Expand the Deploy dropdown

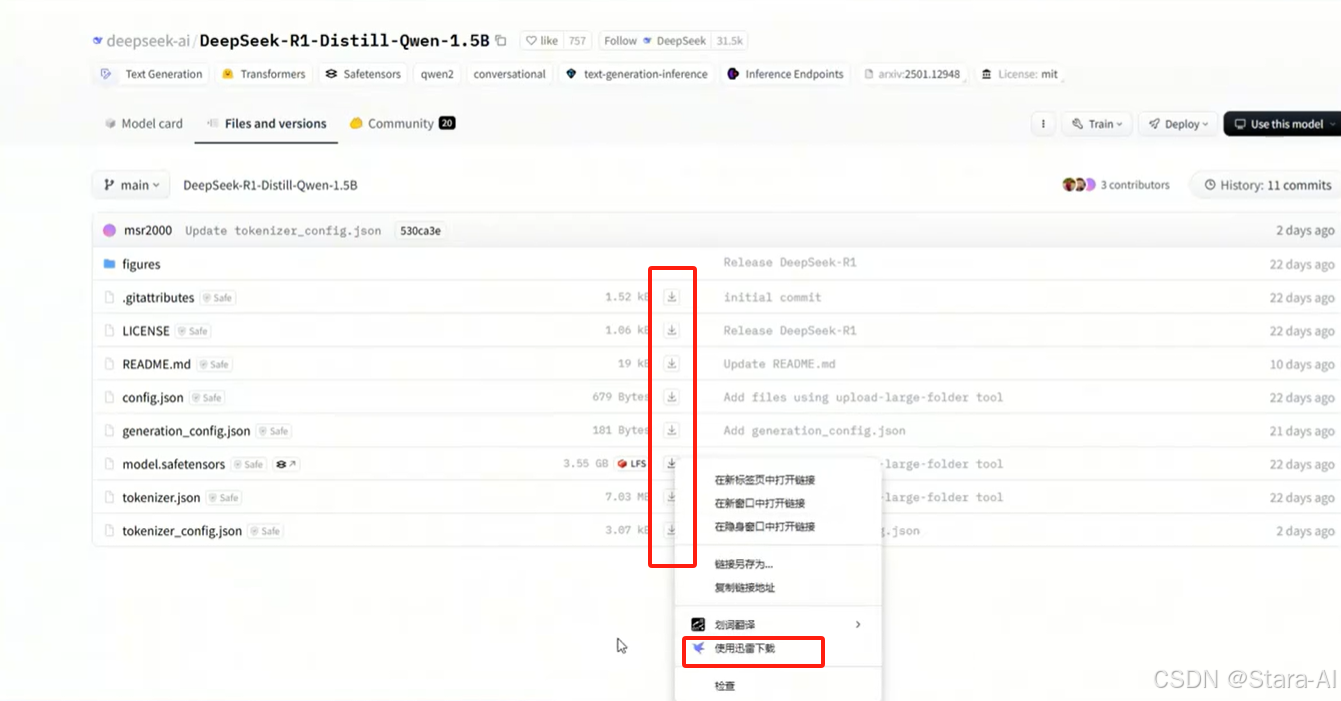pos(1178,124)
